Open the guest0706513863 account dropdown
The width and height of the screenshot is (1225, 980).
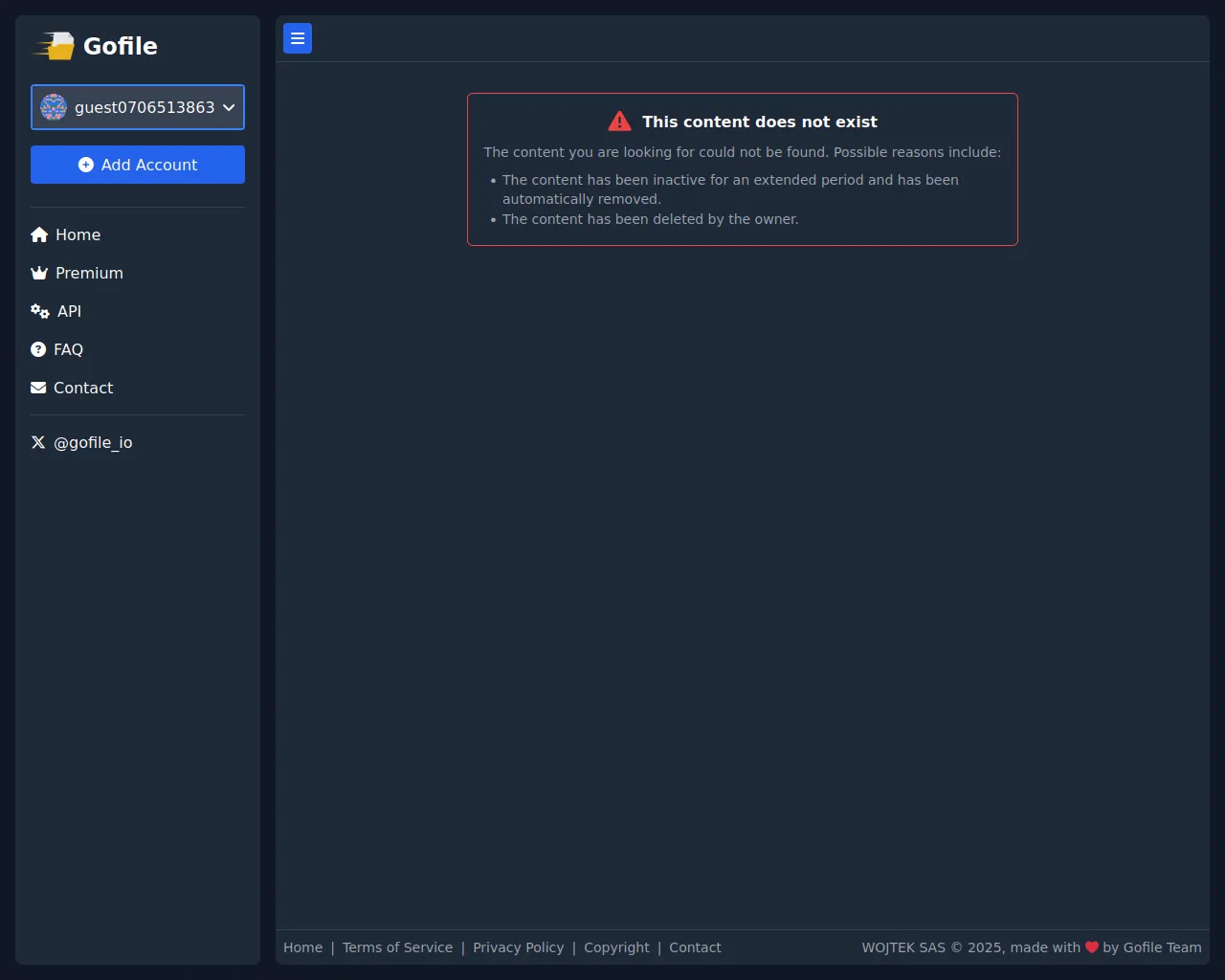pos(138,107)
